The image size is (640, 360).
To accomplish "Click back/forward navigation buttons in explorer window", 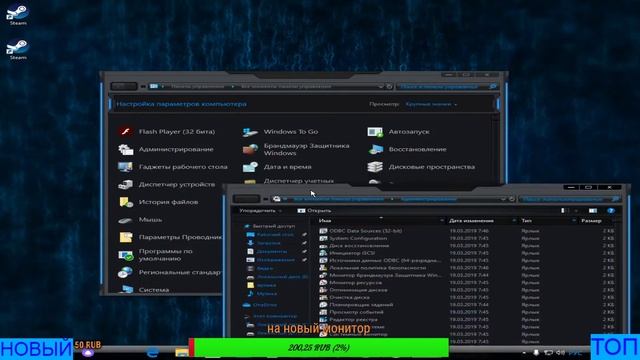I will [247, 199].
